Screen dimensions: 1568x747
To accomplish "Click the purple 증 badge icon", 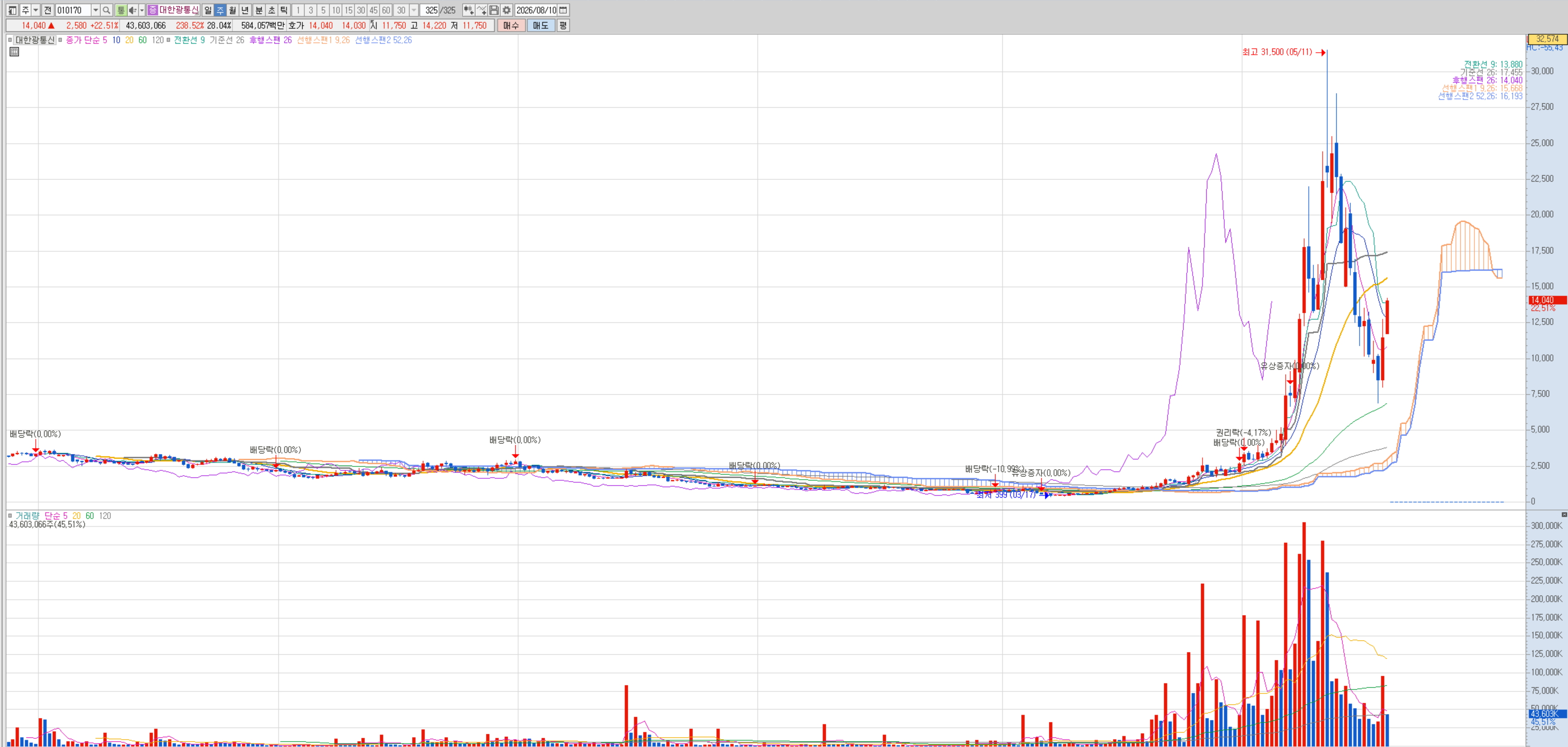I will [153, 11].
